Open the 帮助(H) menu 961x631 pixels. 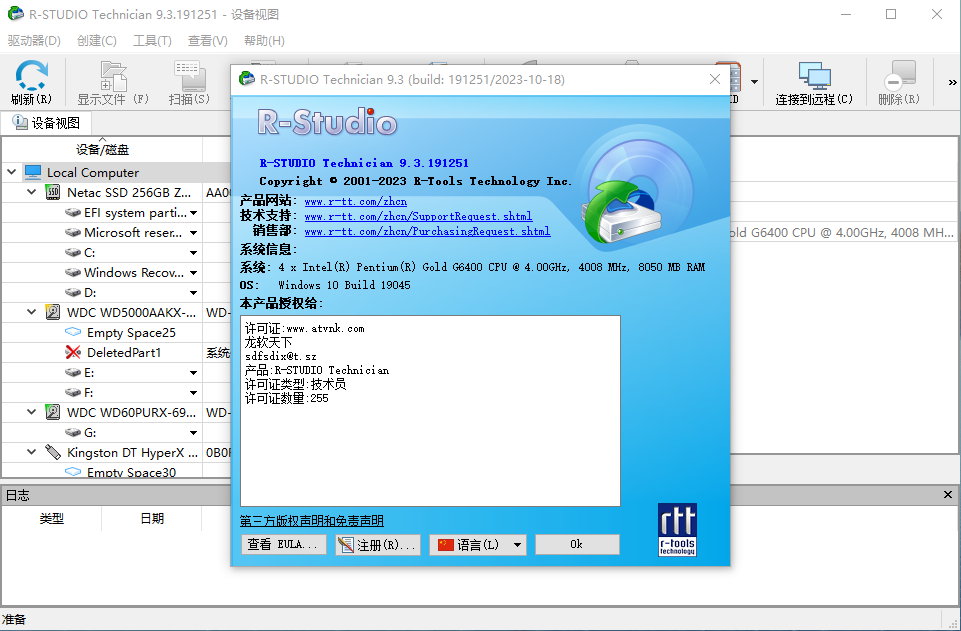pyautogui.click(x=264, y=40)
